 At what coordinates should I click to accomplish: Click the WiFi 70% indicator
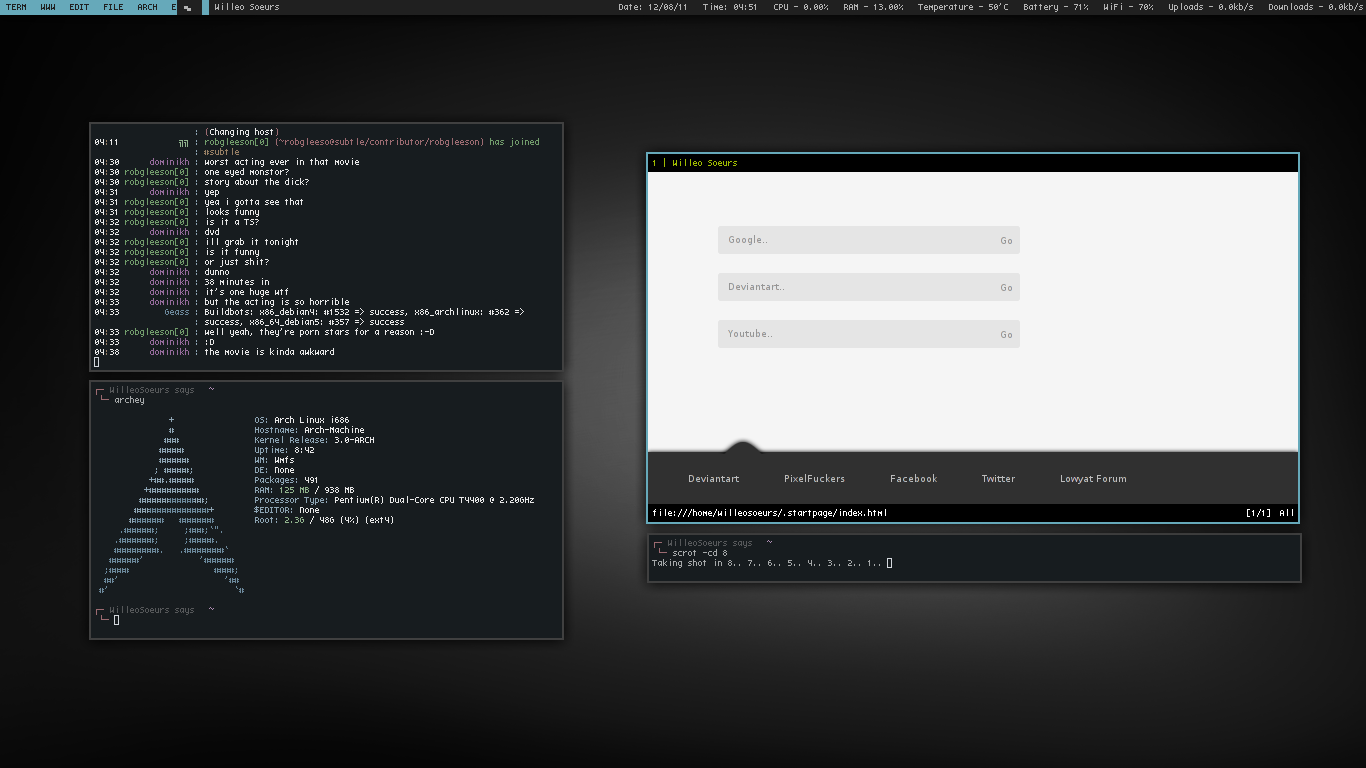pos(1128,7)
